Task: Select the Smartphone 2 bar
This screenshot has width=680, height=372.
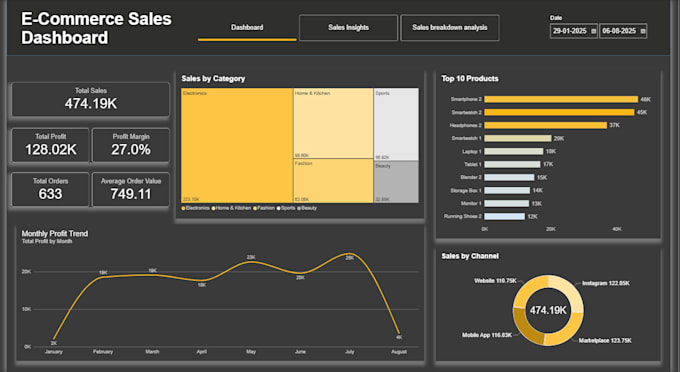Action: coord(561,99)
